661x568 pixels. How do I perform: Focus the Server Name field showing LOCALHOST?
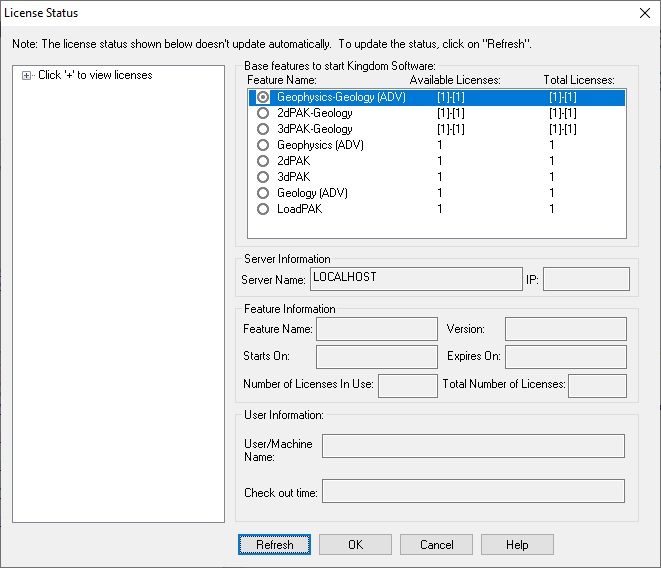tap(416, 279)
